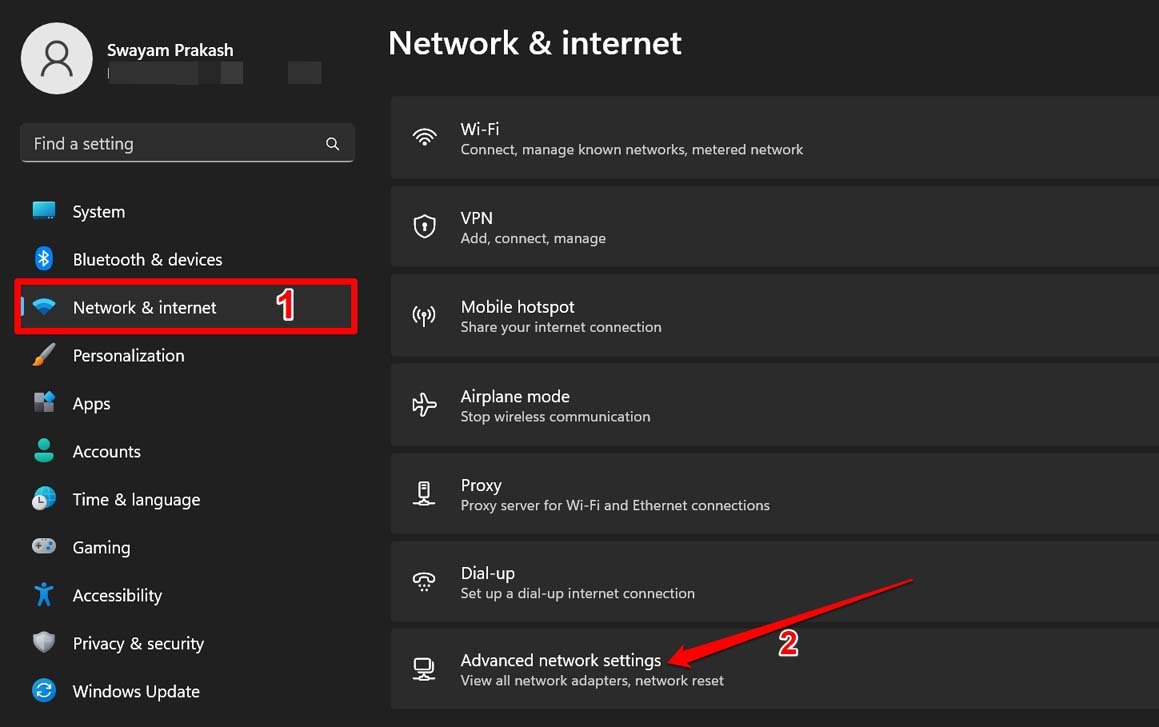
Task: Go to Personalization settings
Action: tap(186, 355)
